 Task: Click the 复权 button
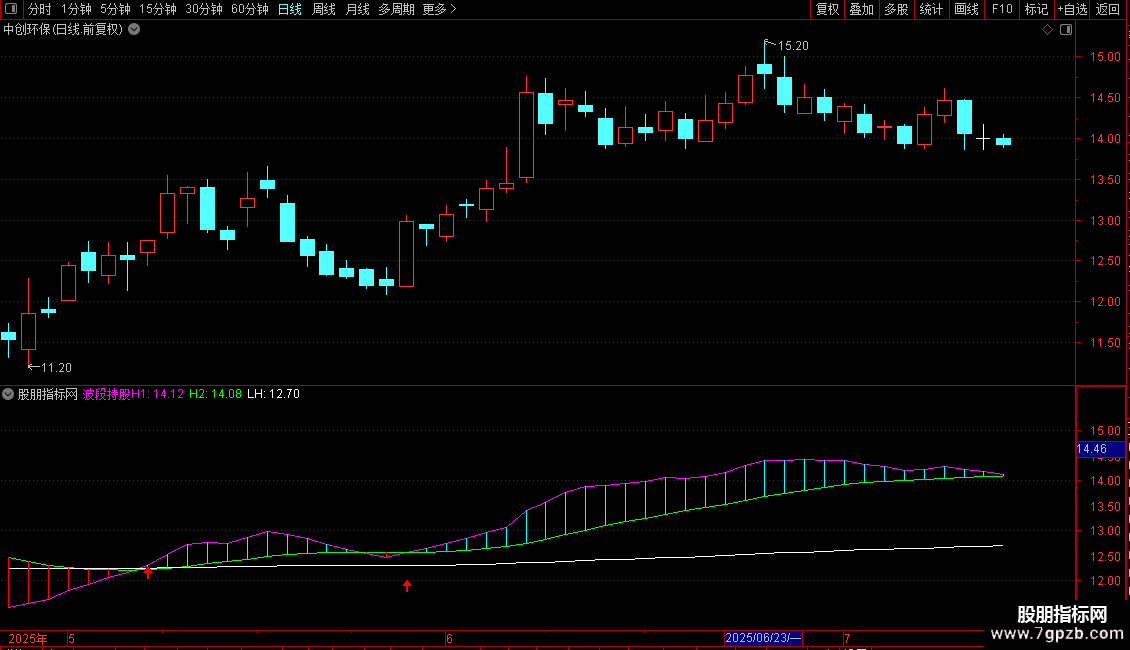click(827, 9)
